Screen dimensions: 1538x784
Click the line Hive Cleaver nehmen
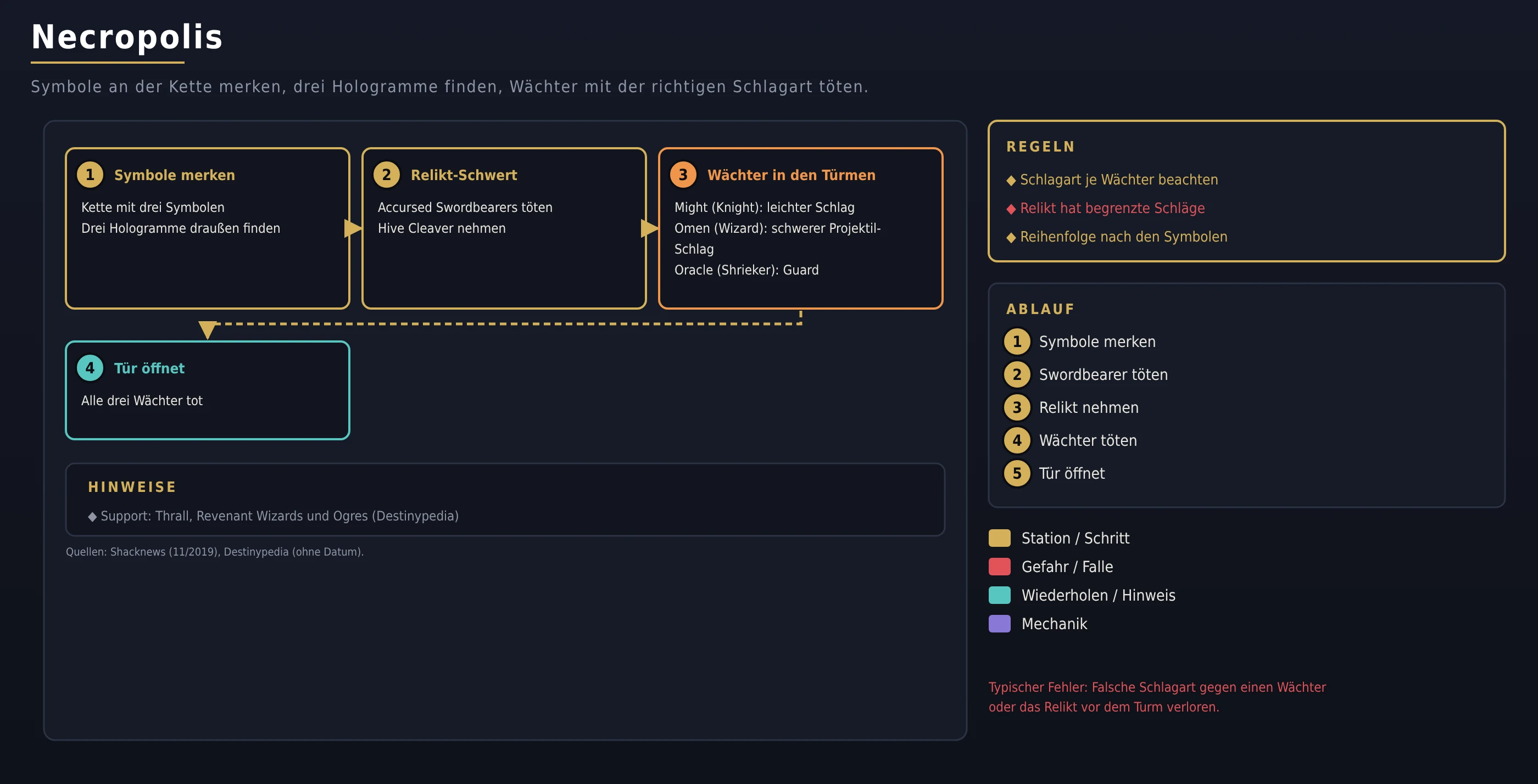point(442,228)
